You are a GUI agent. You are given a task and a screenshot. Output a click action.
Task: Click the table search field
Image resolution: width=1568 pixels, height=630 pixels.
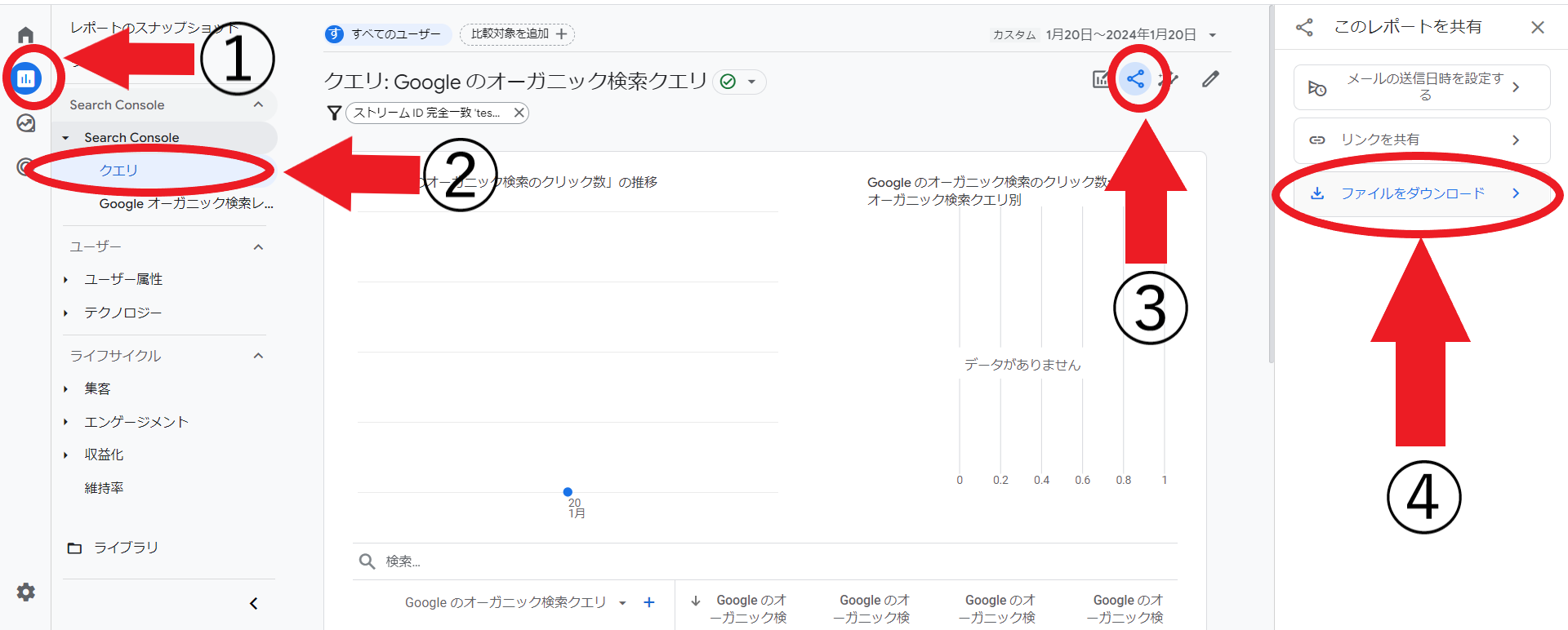765,561
